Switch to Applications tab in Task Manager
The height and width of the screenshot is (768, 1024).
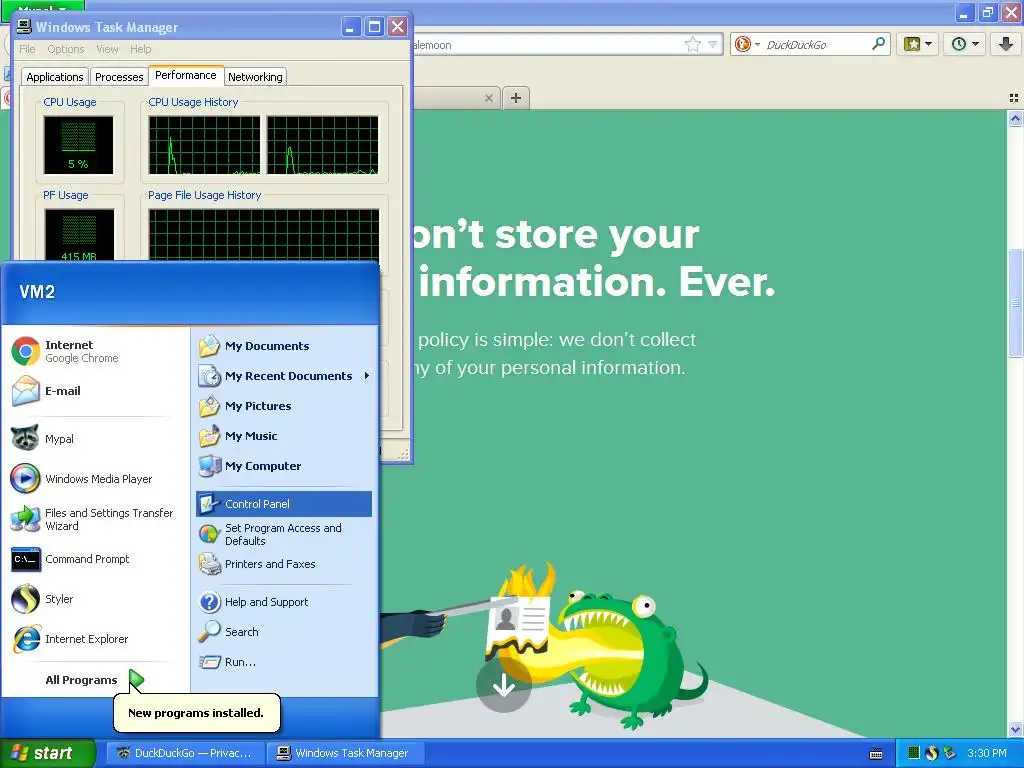[55, 77]
